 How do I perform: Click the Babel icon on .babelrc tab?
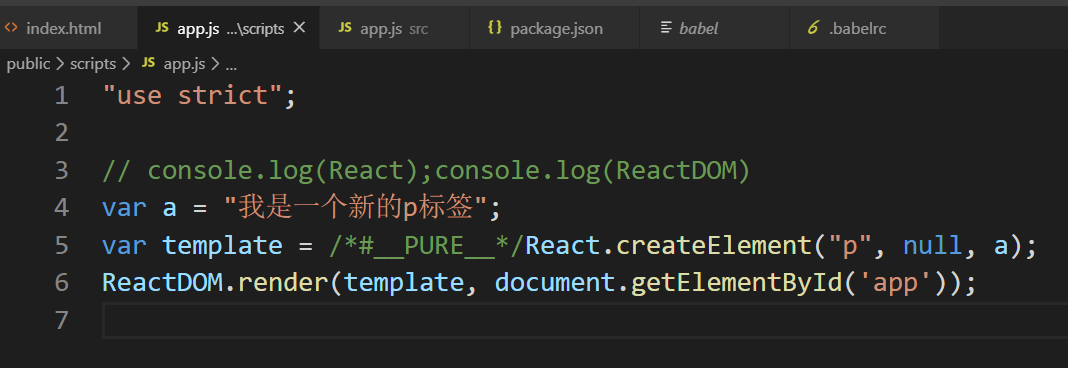click(813, 28)
